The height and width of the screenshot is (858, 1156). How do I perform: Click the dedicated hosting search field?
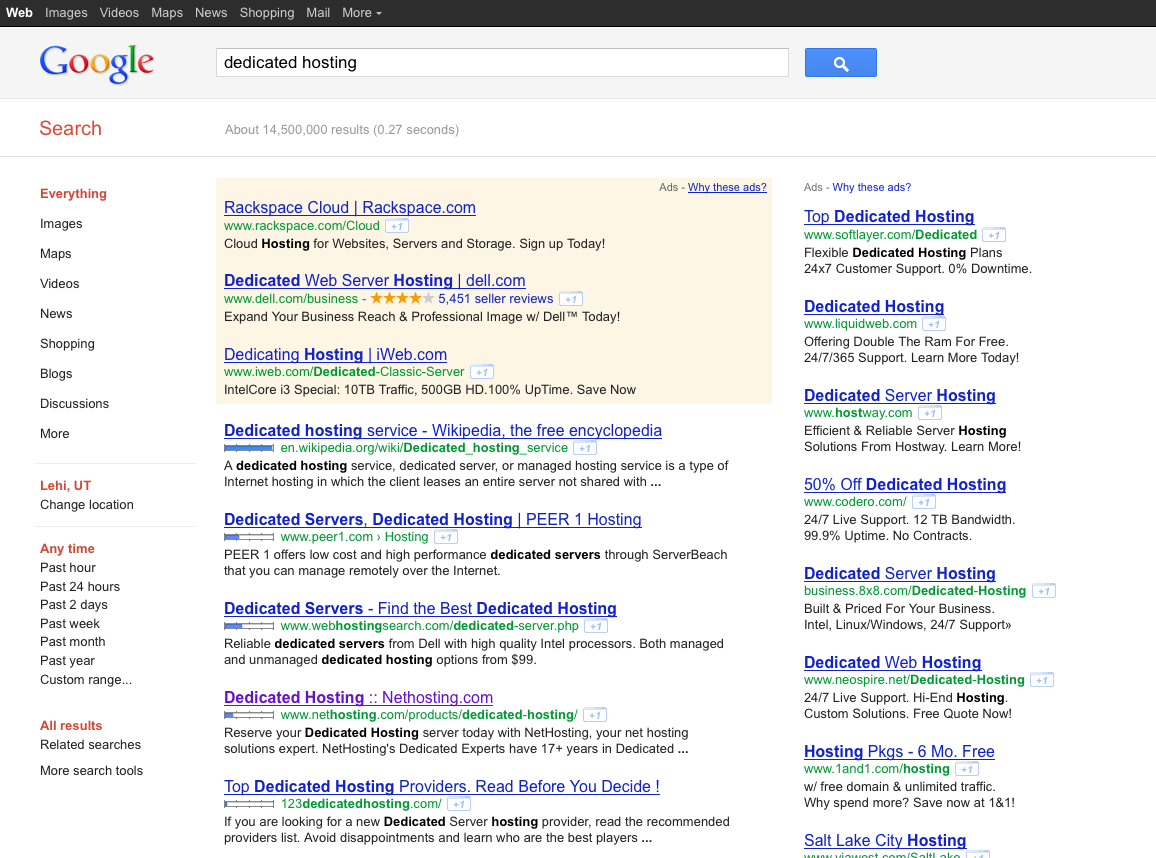[x=502, y=63]
